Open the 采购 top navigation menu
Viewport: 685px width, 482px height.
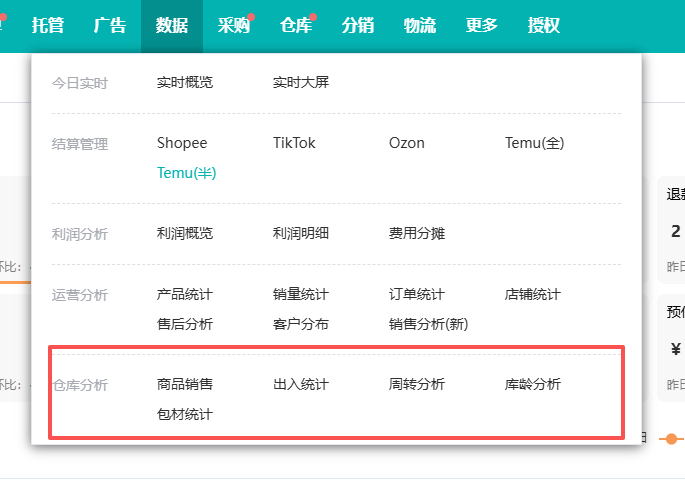click(x=233, y=25)
